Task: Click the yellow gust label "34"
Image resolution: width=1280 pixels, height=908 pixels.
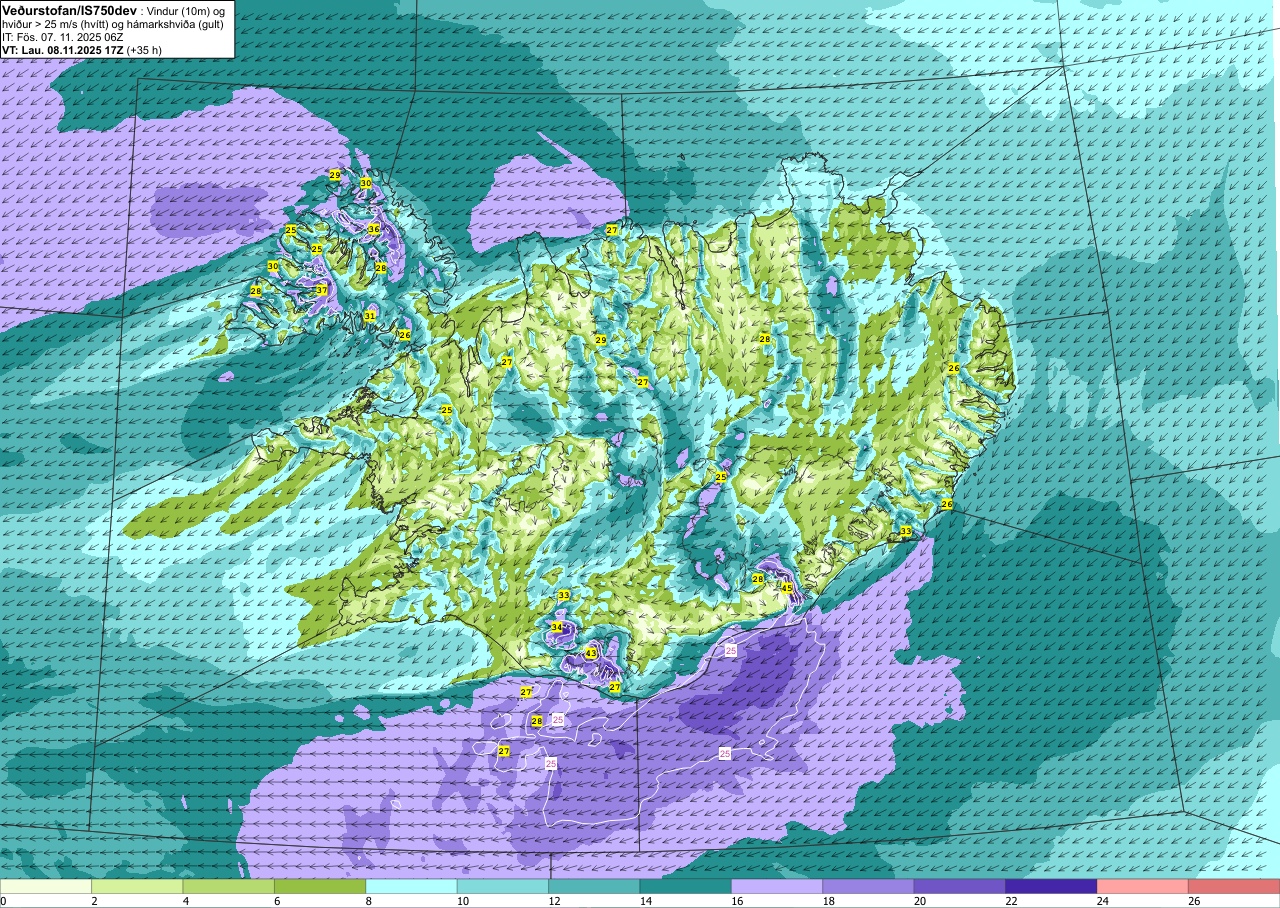Action: (557, 627)
